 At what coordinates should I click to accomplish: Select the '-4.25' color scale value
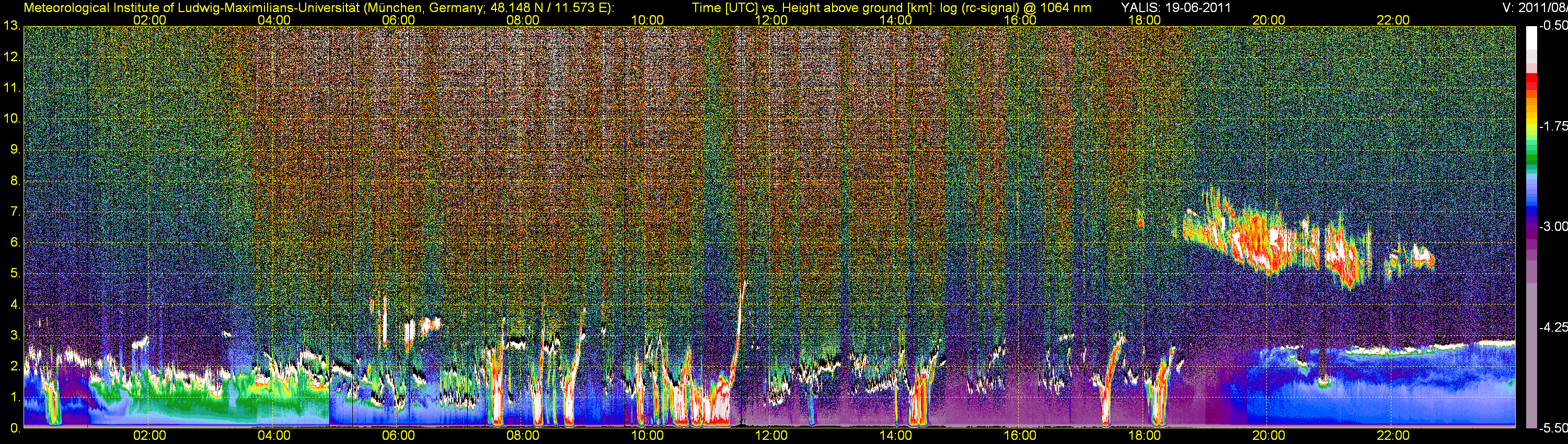[1553, 327]
